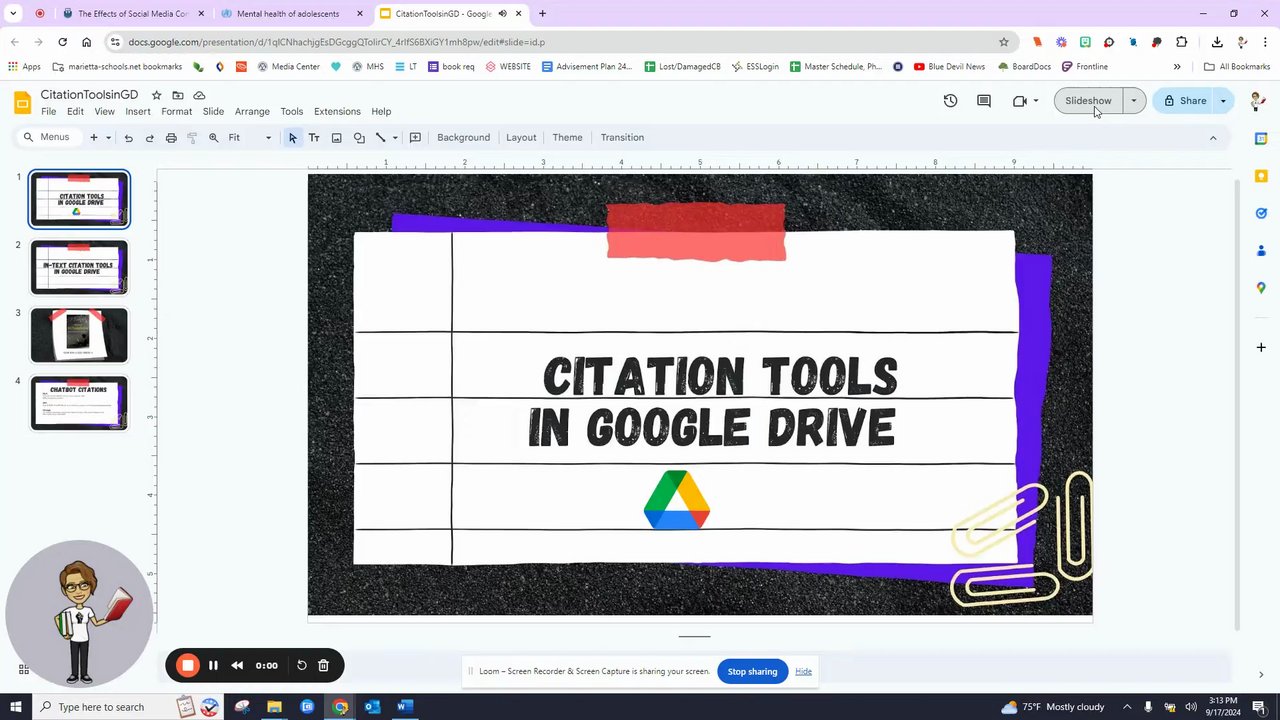
Task: Click the Windows Start button
Action: point(15,707)
